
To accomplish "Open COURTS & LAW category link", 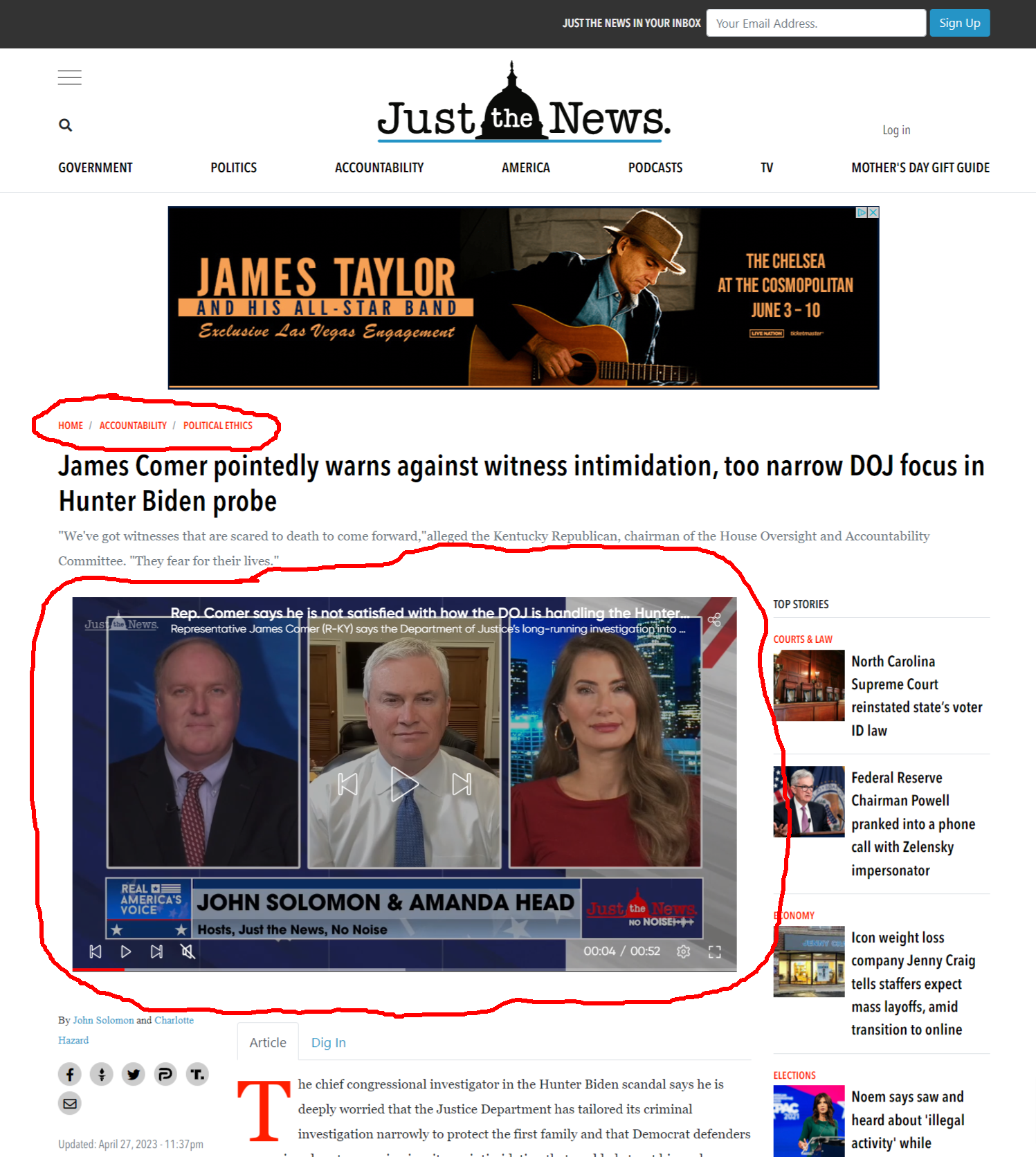I will coord(803,639).
